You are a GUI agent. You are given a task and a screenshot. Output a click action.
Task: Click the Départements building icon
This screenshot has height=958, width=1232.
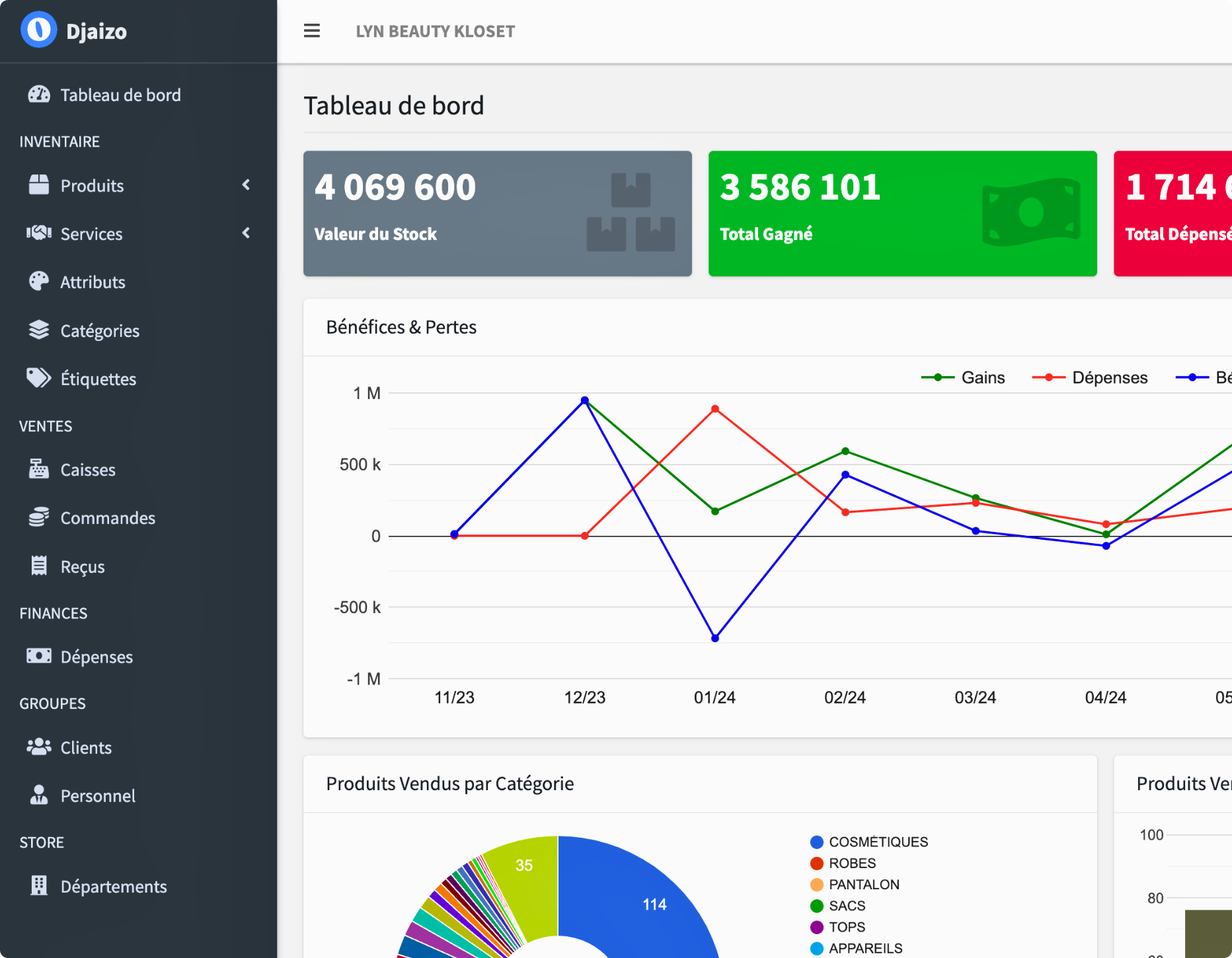(39, 885)
